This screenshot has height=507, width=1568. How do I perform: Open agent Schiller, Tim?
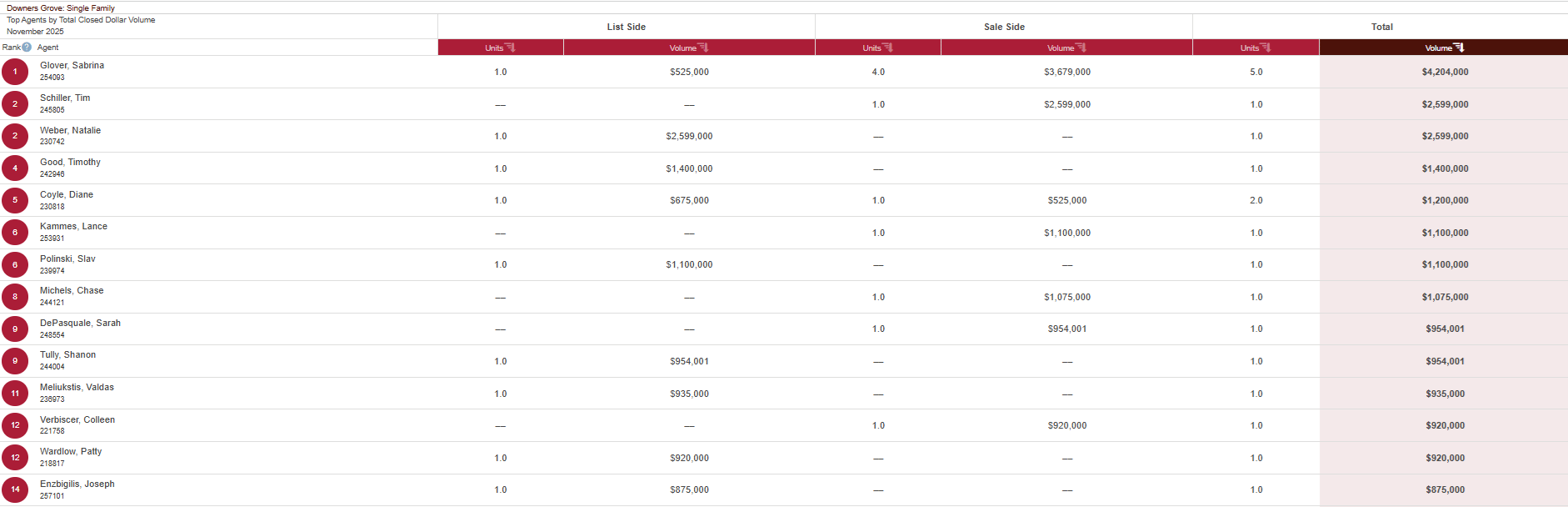pyautogui.click(x=65, y=98)
